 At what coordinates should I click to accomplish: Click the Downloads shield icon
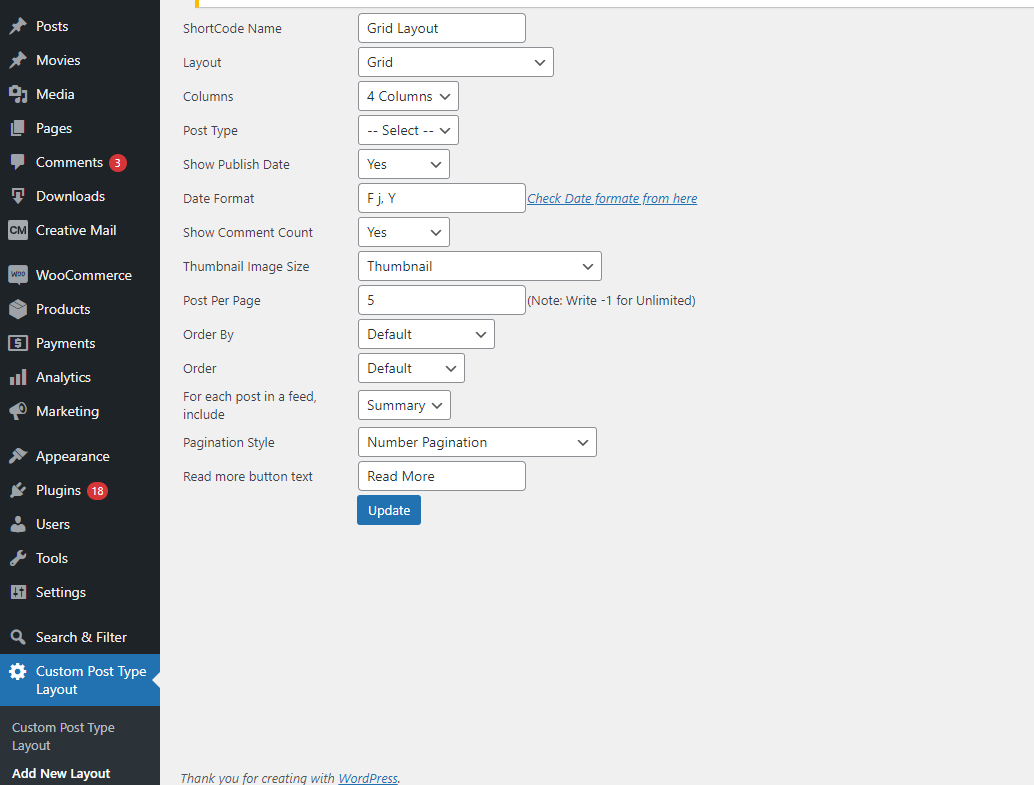click(18, 196)
